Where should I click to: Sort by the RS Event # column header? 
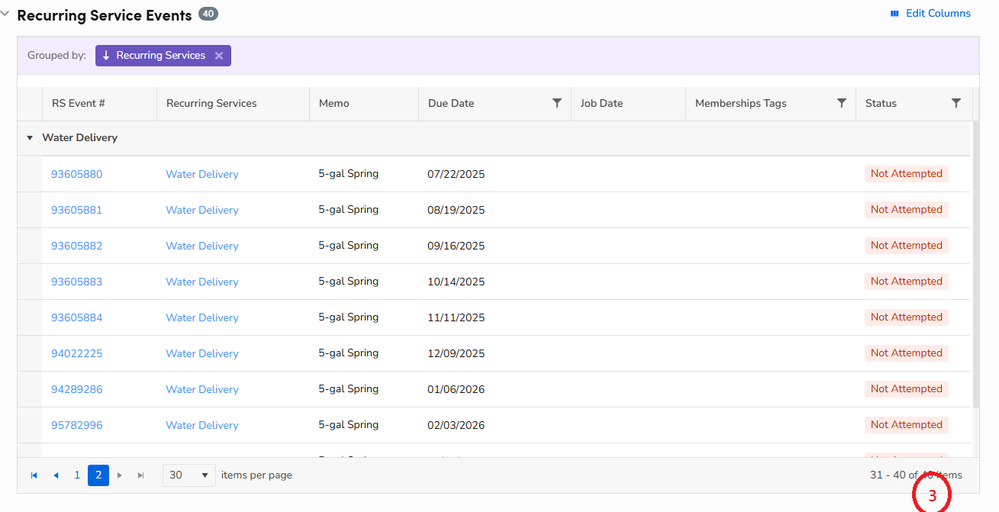coord(79,103)
